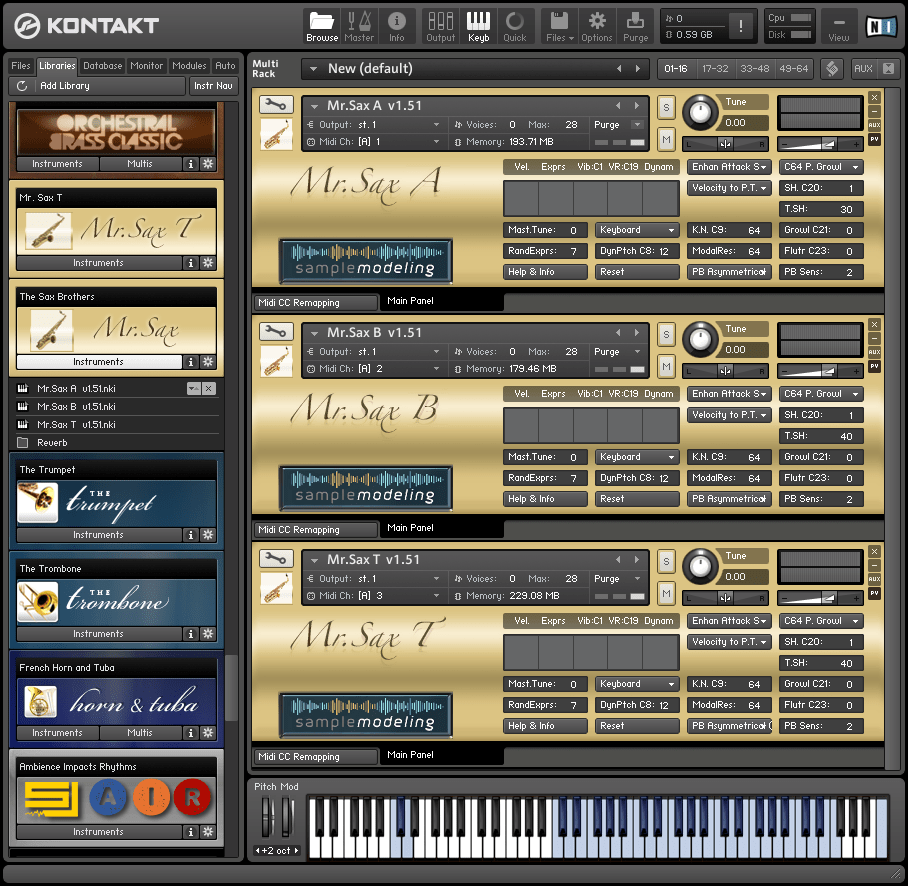Click the Mr.Sax A saxophone thumbnail

[x=276, y=134]
